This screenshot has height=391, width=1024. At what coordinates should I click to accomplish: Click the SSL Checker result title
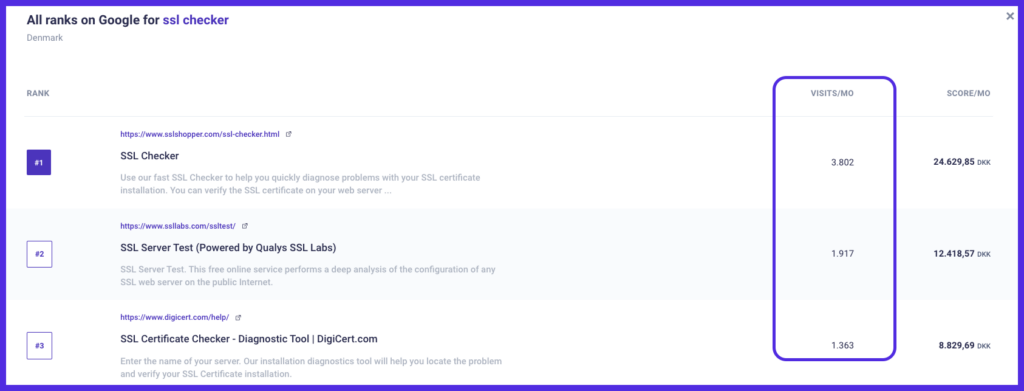tap(150, 156)
